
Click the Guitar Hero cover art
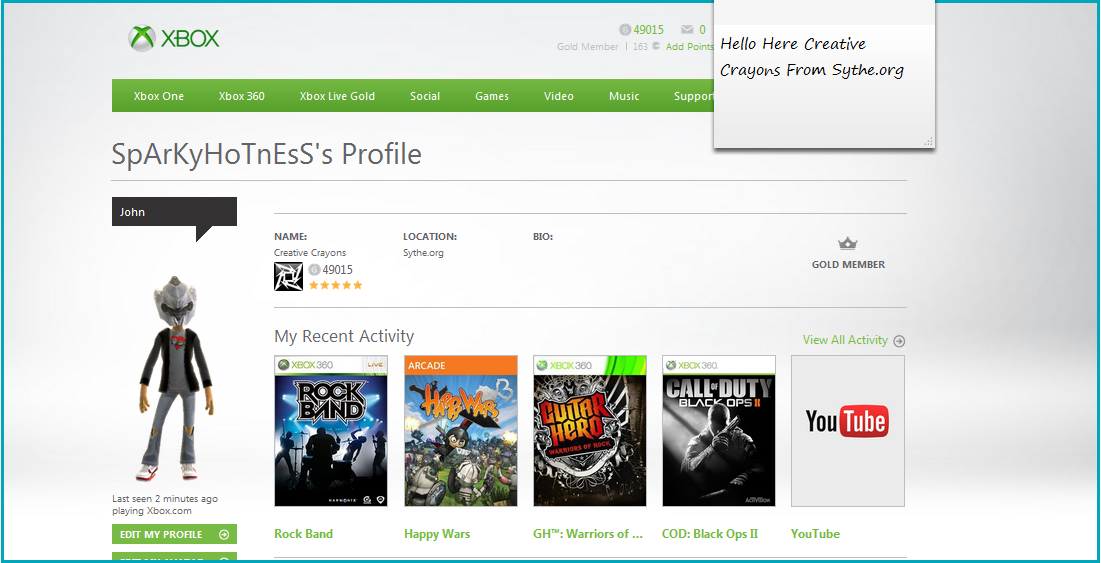[x=590, y=431]
